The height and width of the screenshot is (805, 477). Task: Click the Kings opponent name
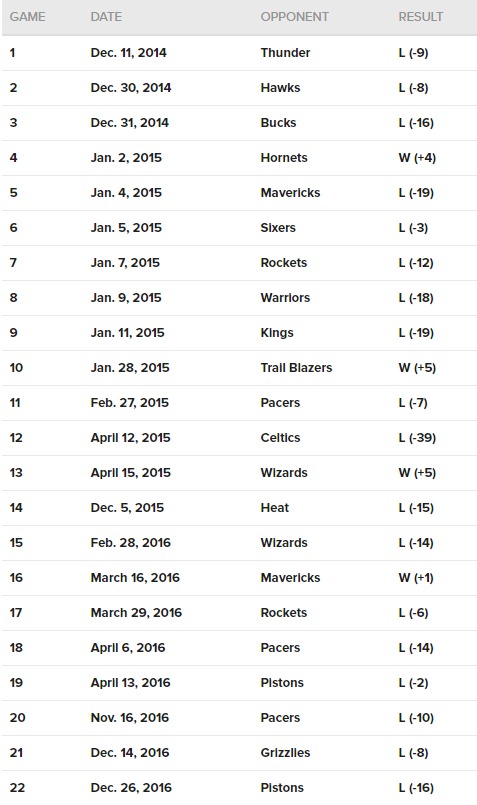pos(277,333)
